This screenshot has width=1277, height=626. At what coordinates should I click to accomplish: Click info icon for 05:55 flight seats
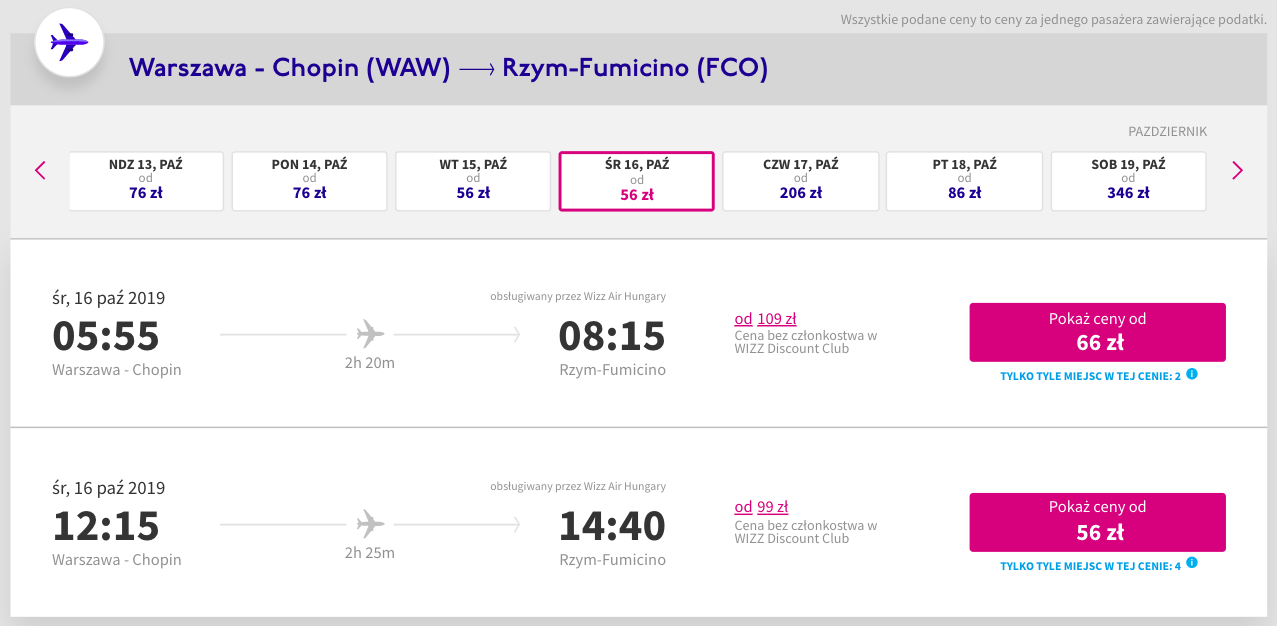1192,375
